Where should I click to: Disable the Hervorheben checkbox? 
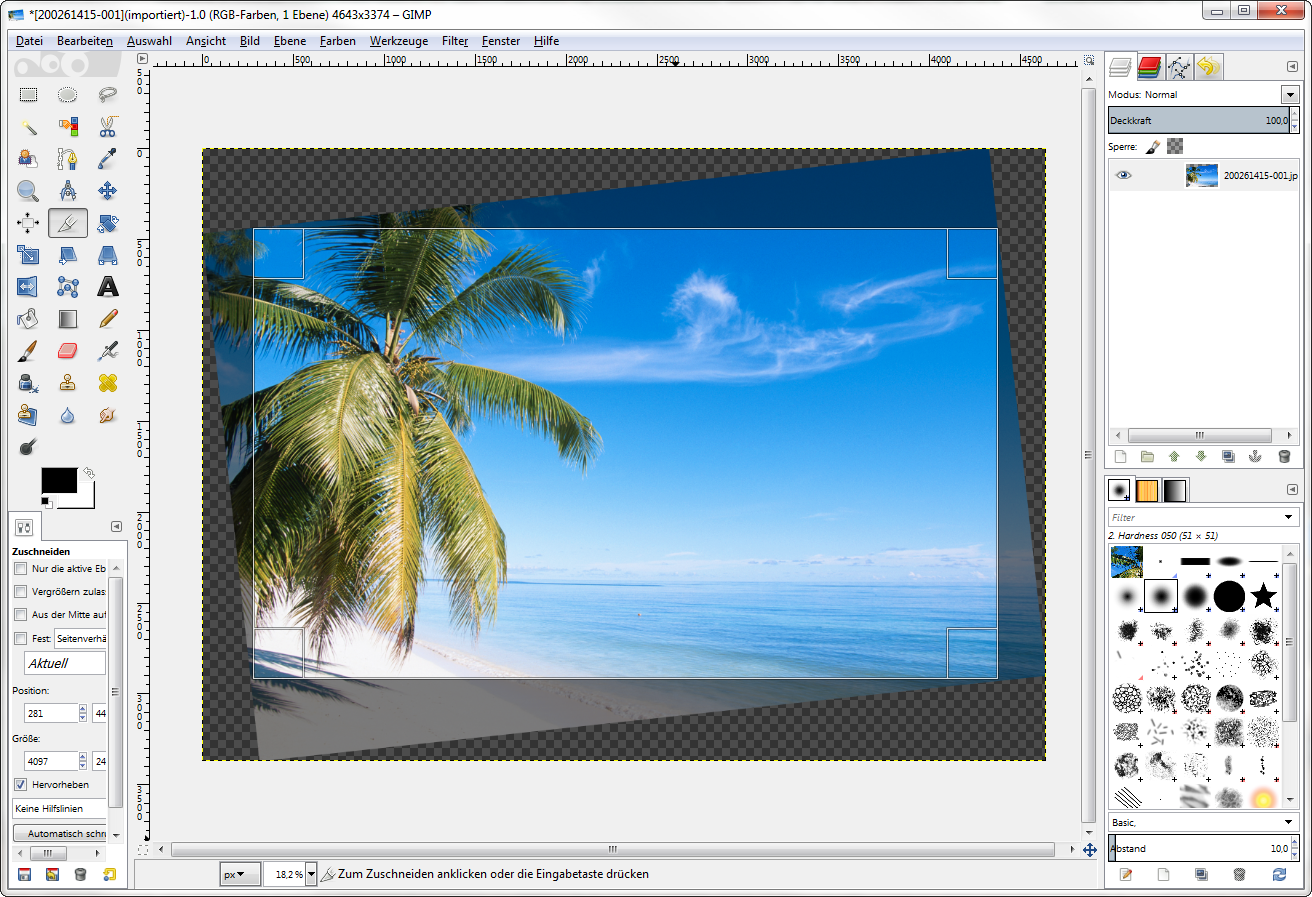coord(21,784)
